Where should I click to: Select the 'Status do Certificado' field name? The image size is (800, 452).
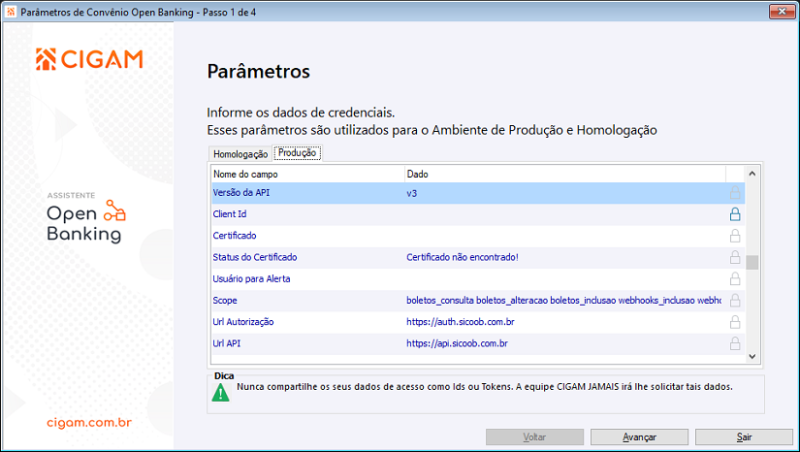coord(255,257)
